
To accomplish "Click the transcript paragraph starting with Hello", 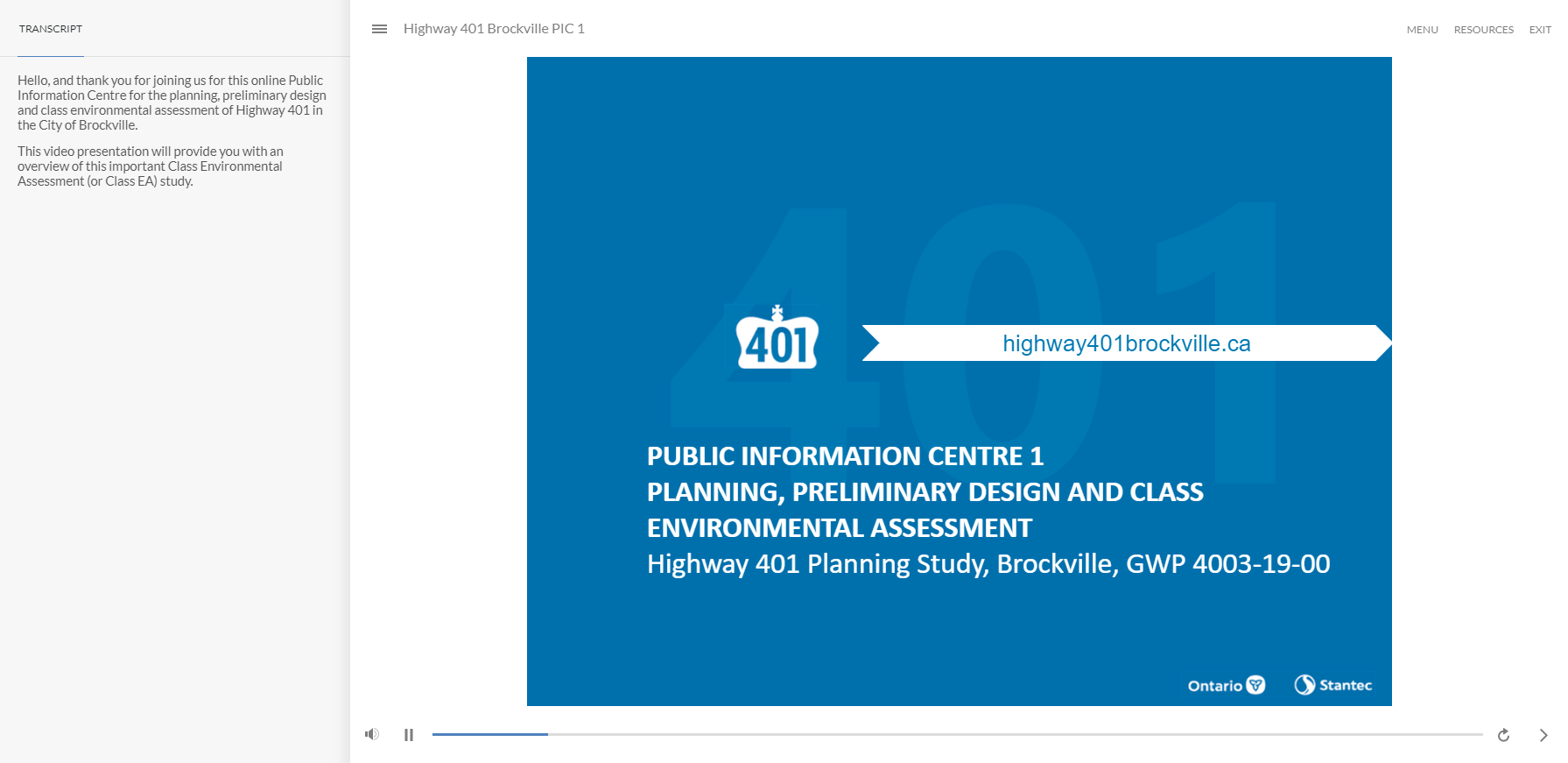I will 172,102.
